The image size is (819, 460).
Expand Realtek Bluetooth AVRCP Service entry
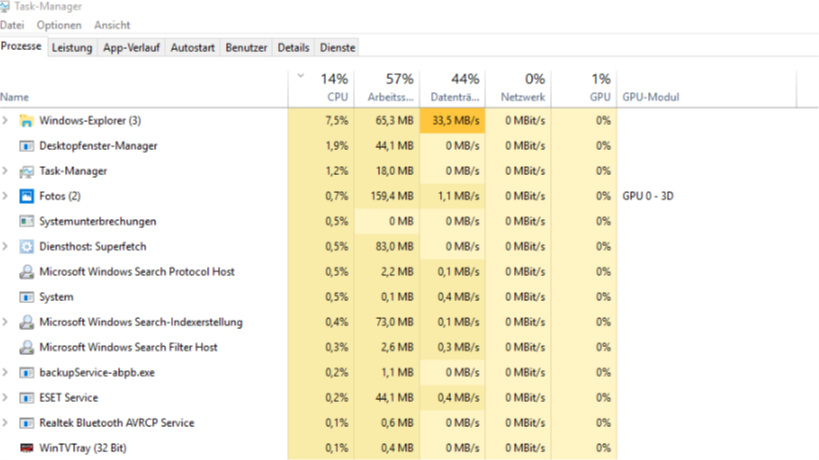point(5,422)
